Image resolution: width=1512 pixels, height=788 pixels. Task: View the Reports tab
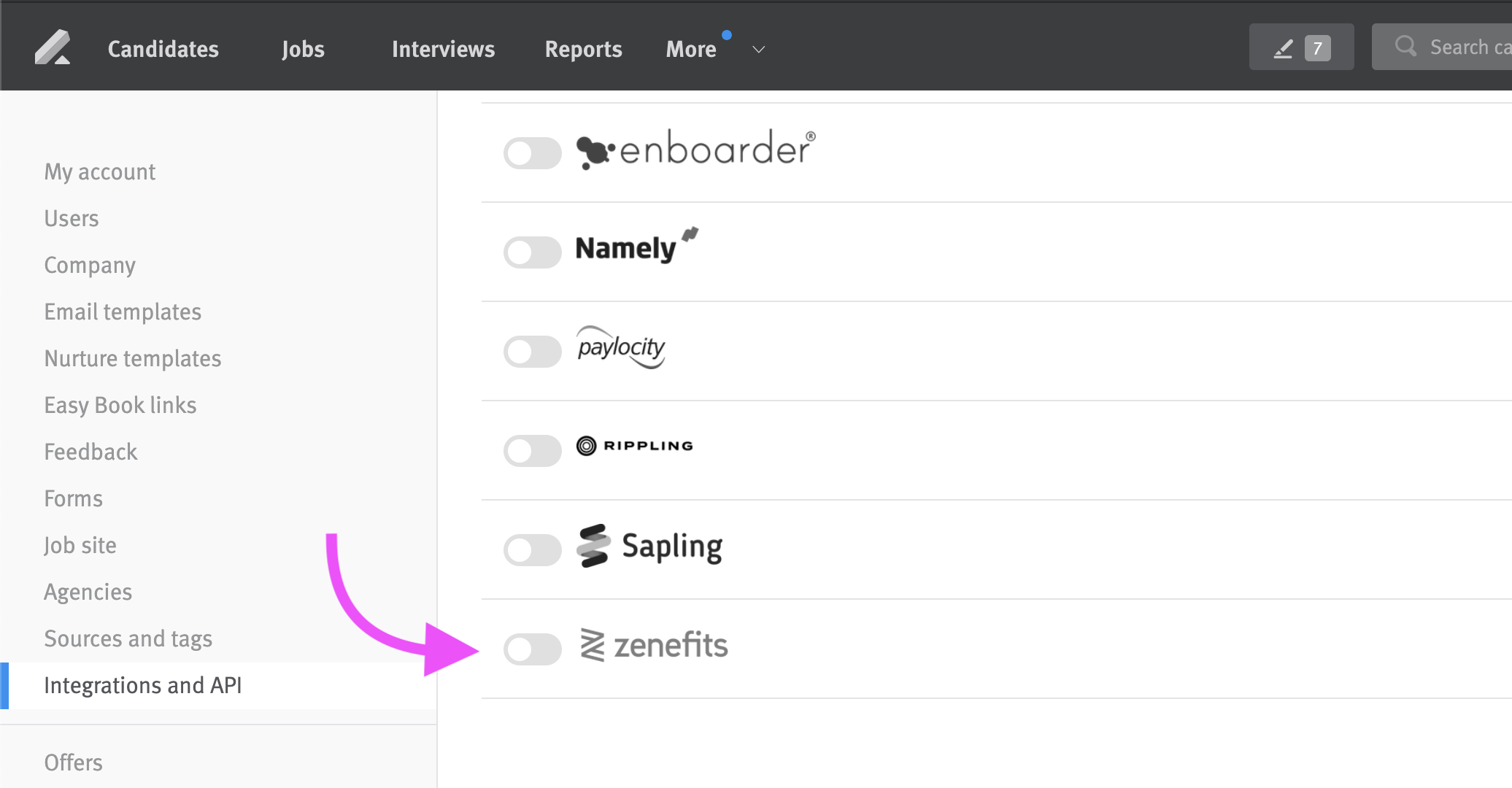(583, 49)
